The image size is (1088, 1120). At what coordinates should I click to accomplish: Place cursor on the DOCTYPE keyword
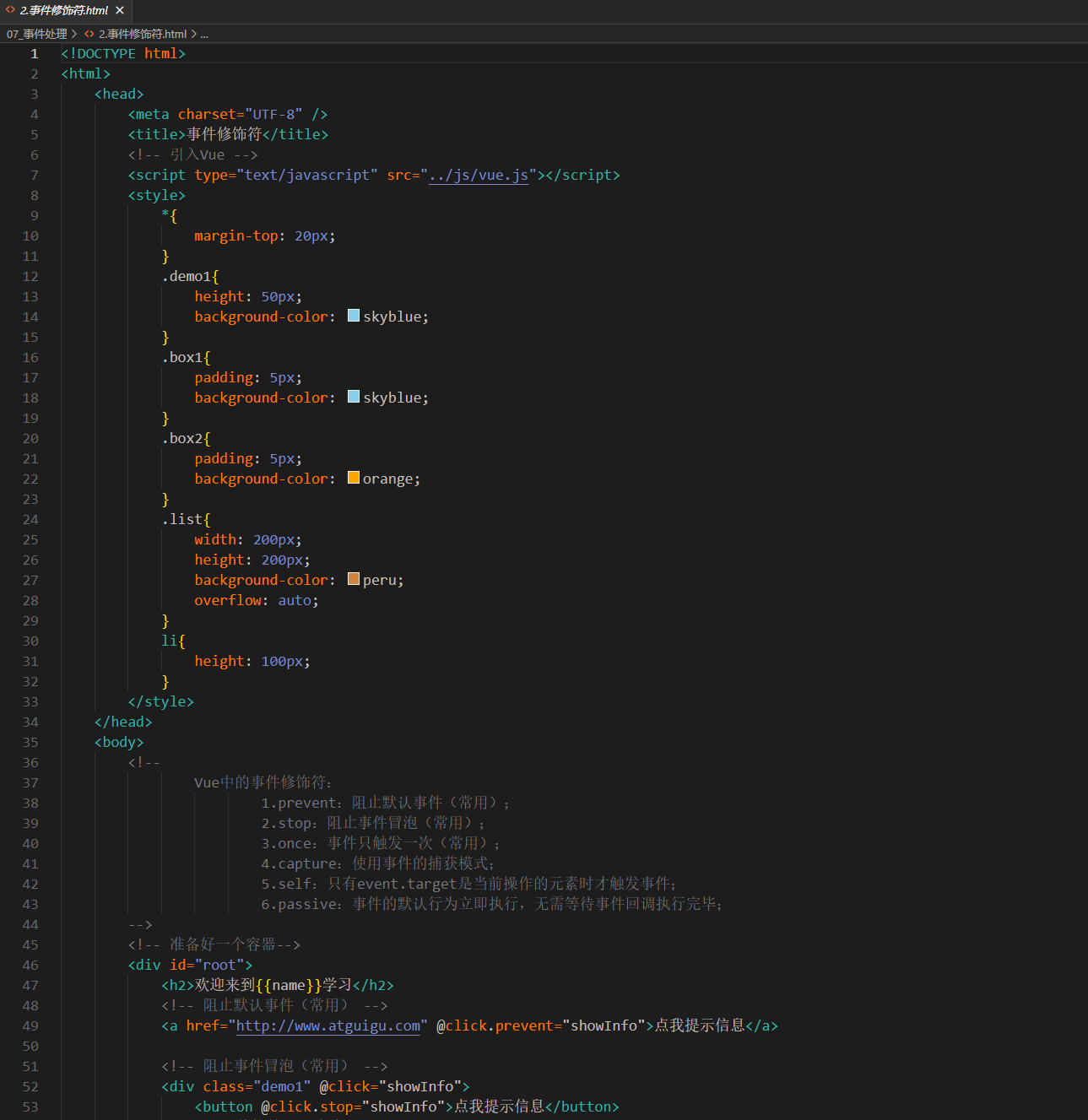point(106,53)
